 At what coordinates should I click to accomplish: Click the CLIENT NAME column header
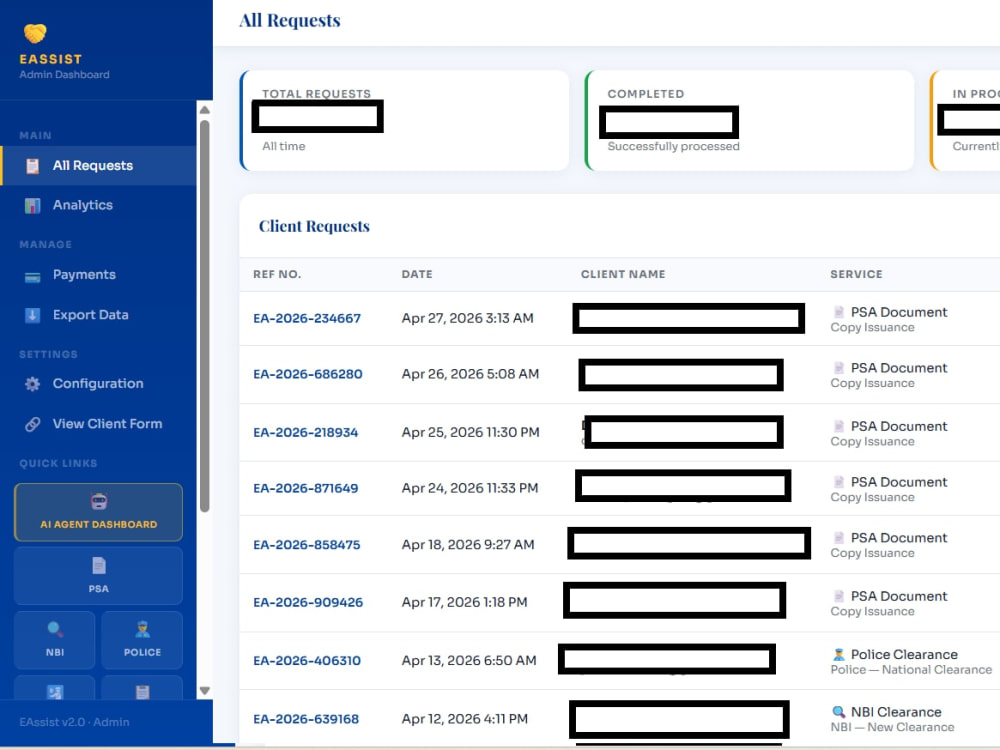pyautogui.click(x=623, y=274)
